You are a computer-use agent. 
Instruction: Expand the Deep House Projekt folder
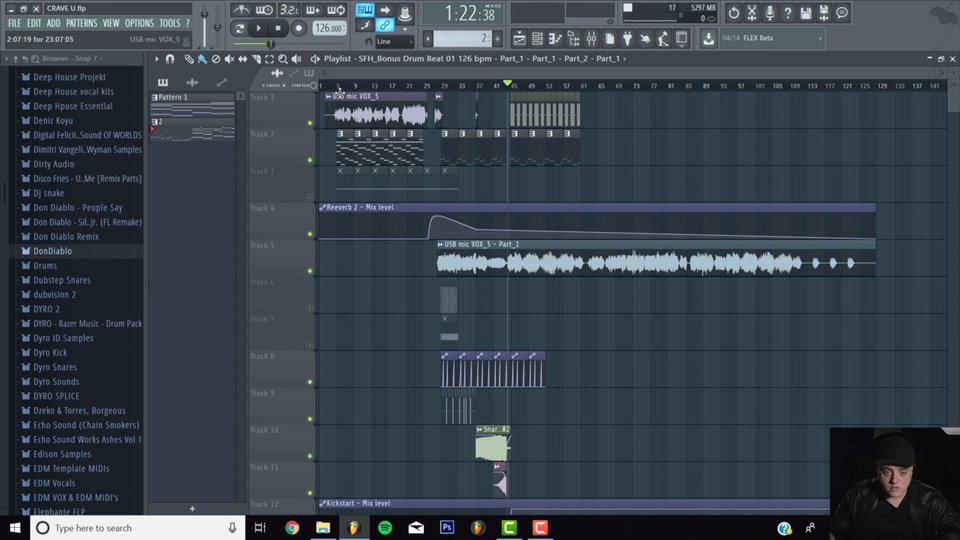69,77
